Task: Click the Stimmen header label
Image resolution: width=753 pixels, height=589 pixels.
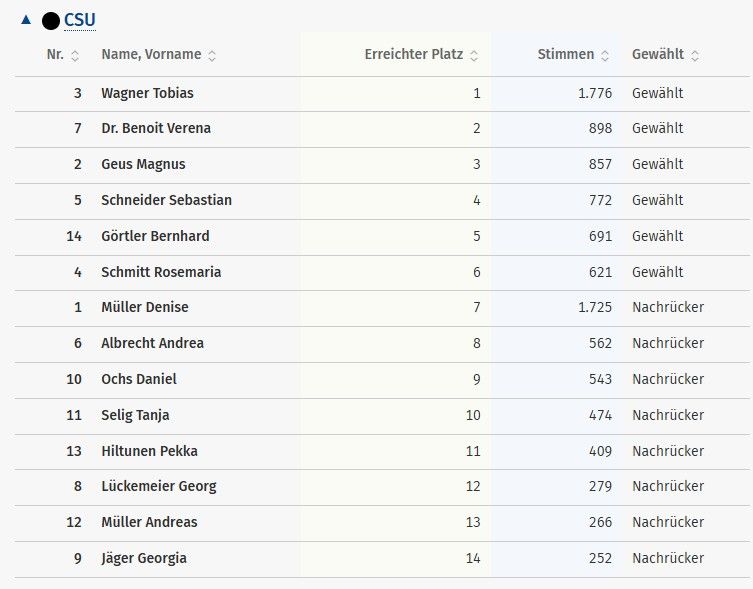Action: [x=565, y=55]
